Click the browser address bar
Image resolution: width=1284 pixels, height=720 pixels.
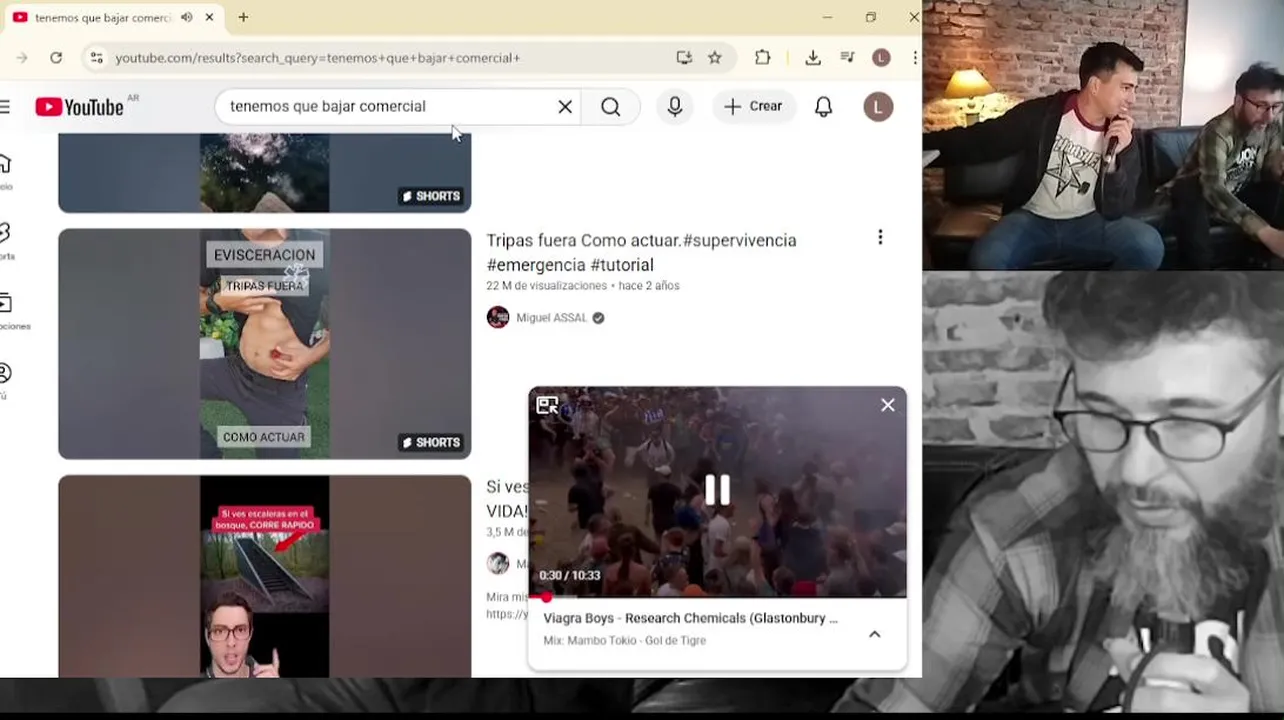pos(390,58)
